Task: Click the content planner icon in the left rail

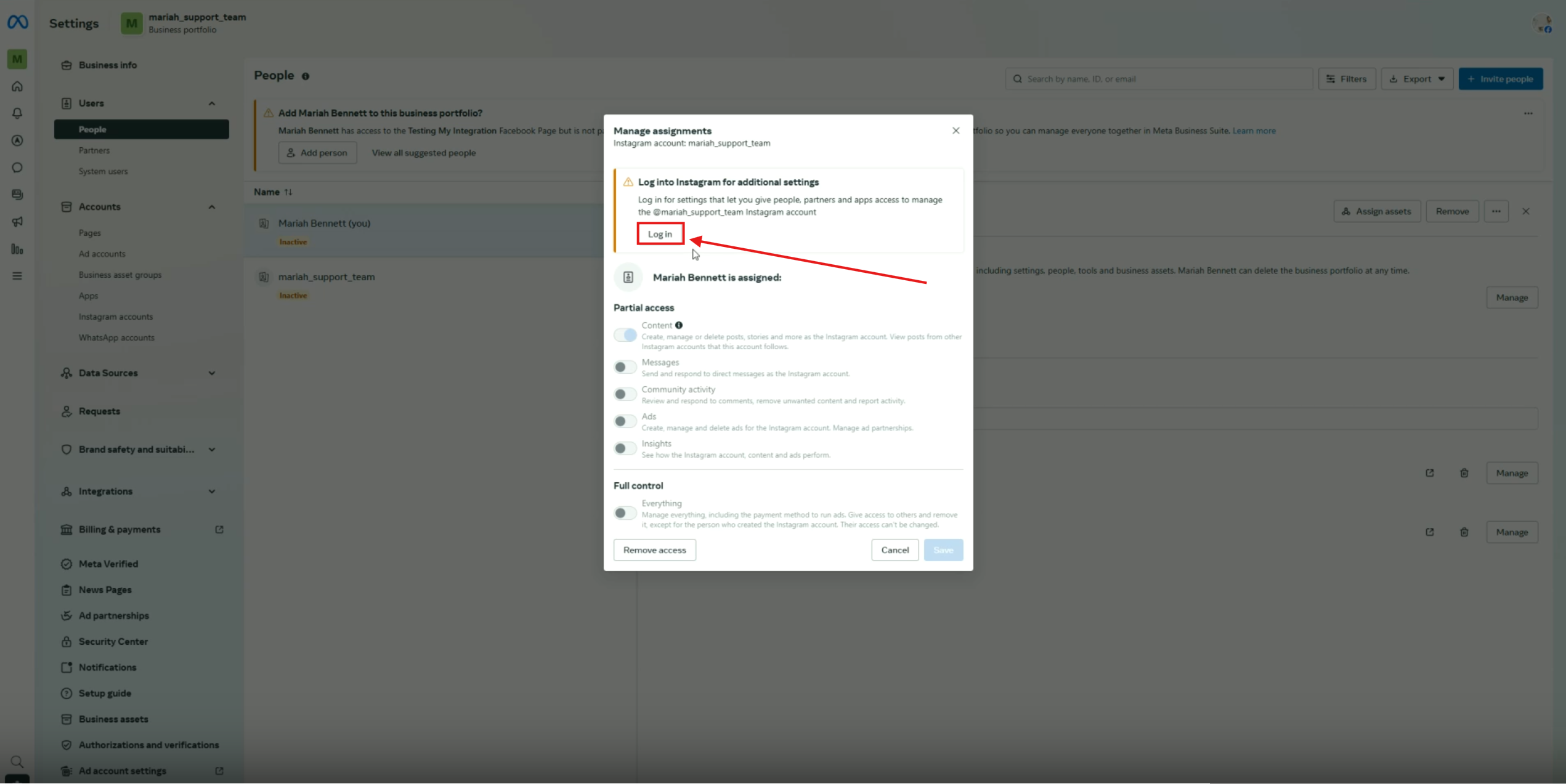Action: tap(17, 195)
